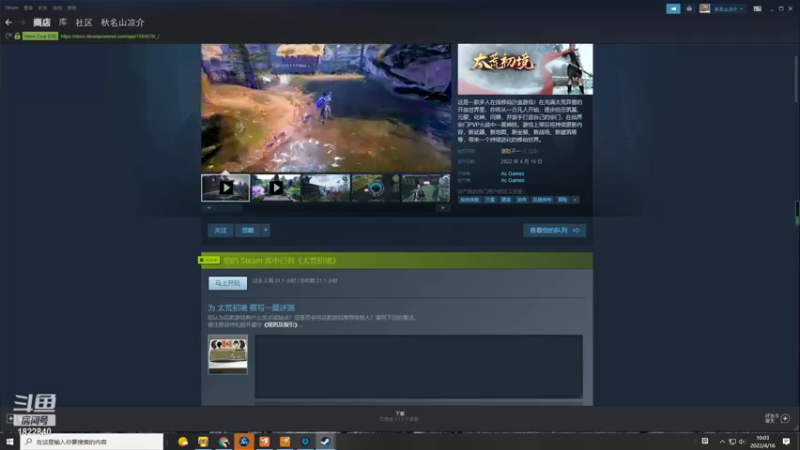800x450 pixels.
Task: Click the thumbnail strip scrollbar handle
Action: [x=228, y=208]
